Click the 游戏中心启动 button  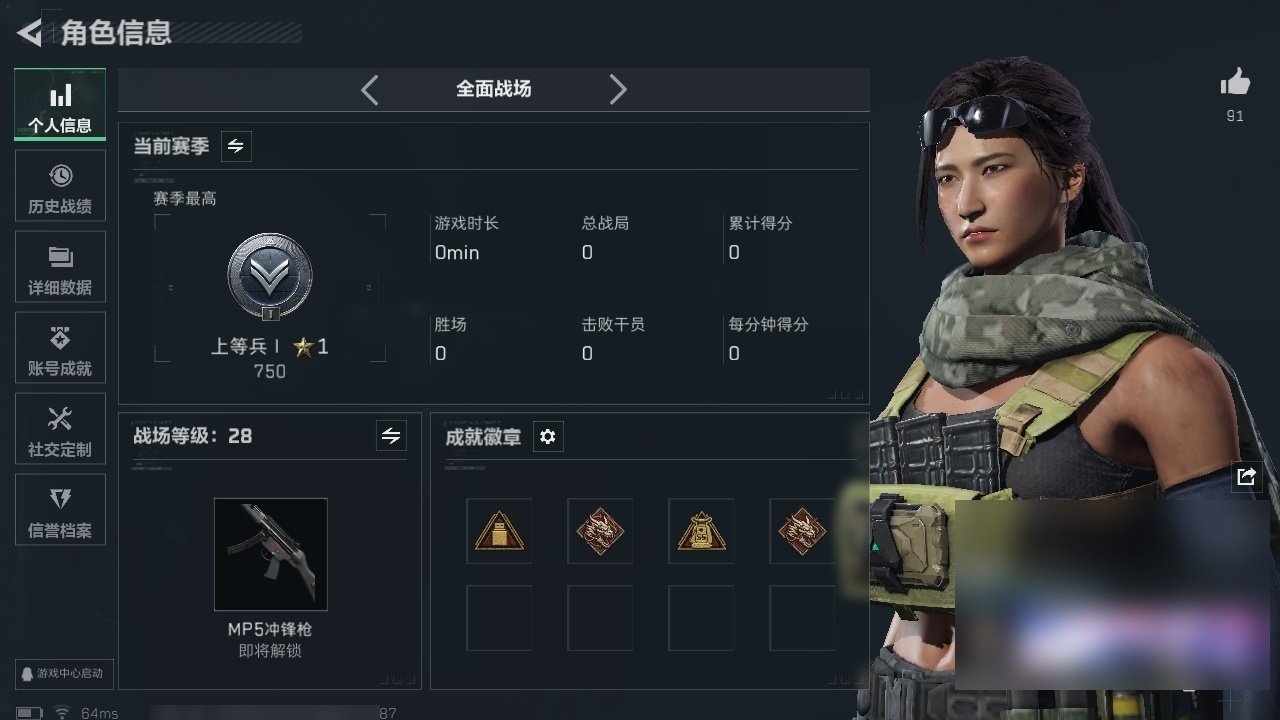62,673
